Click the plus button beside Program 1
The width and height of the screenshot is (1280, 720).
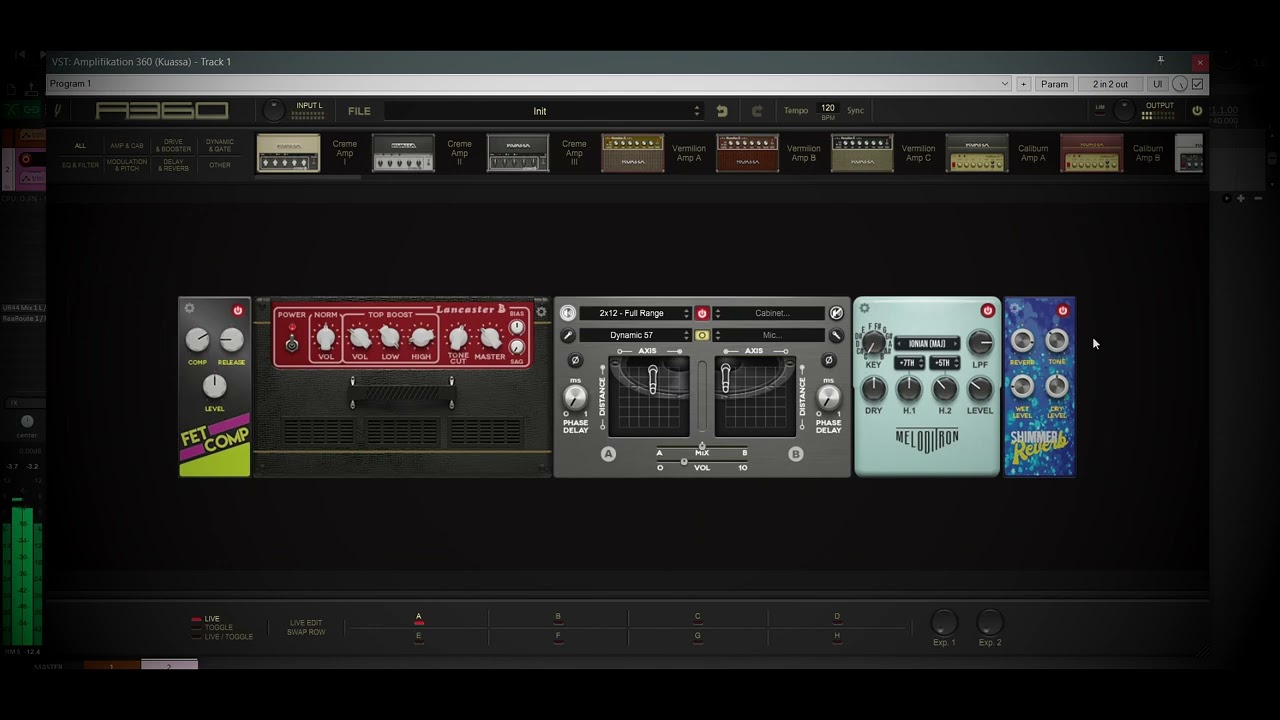pyautogui.click(x=1023, y=84)
